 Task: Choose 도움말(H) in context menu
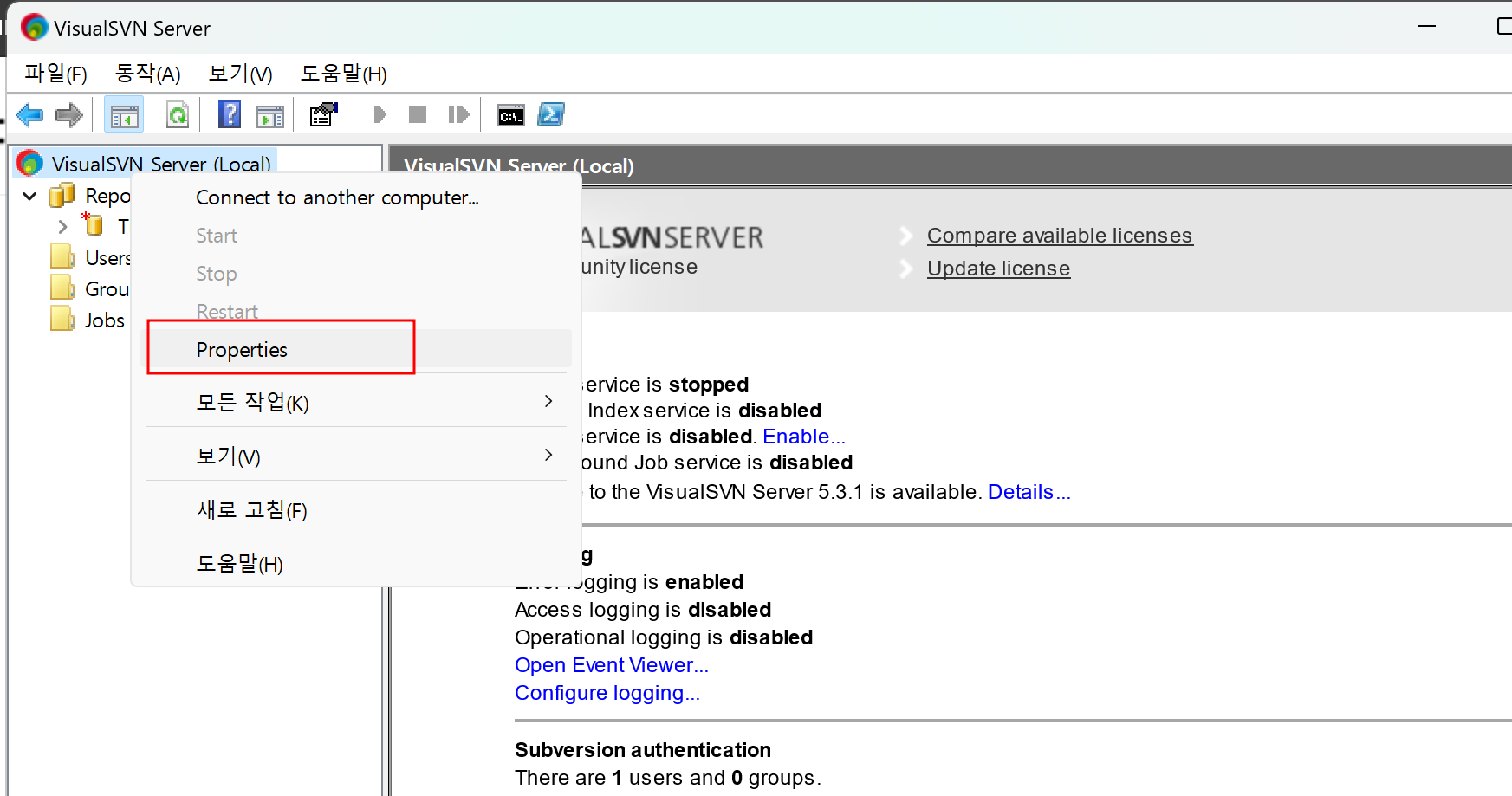[x=357, y=563]
